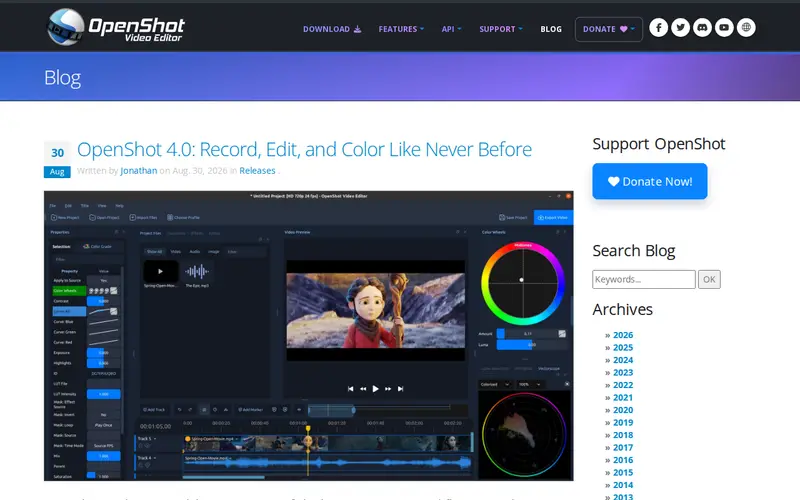Click the OK search button
Viewport: 800px width, 500px height.
pos(709,279)
